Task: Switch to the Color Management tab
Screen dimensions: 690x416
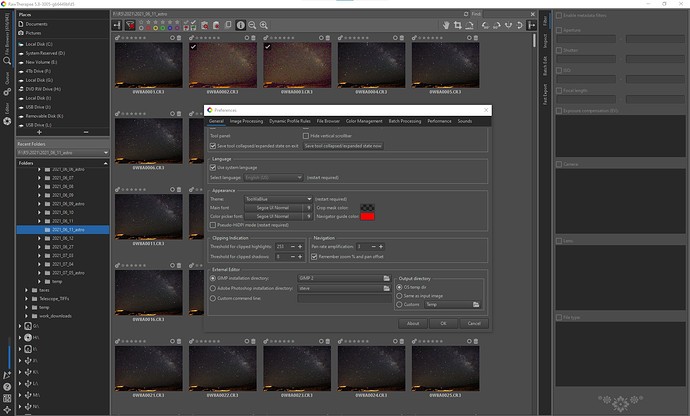Action: [362, 121]
